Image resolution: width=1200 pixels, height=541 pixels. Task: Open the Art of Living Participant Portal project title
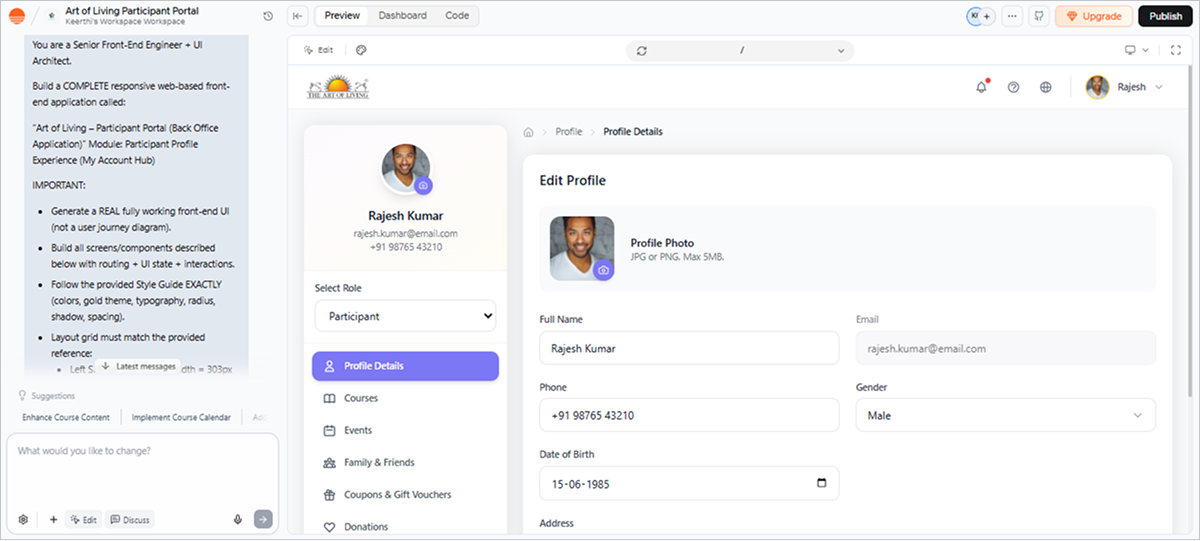132,11
